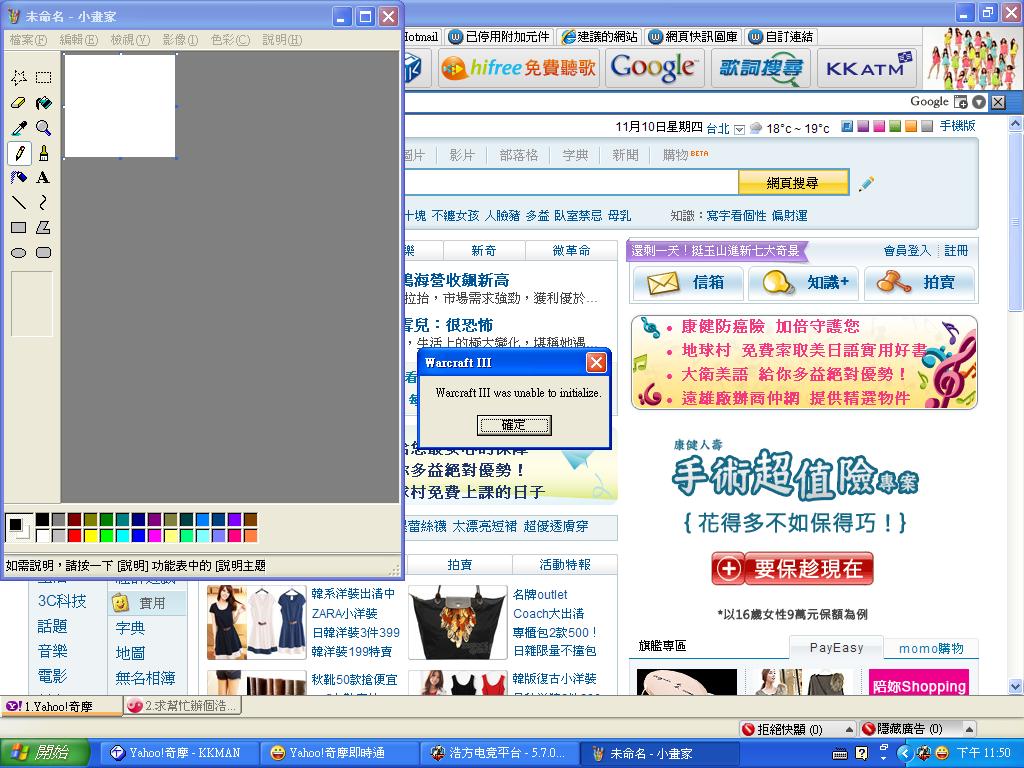Switch to the Brush tool in Paint
The height and width of the screenshot is (768, 1024).
click(44, 153)
